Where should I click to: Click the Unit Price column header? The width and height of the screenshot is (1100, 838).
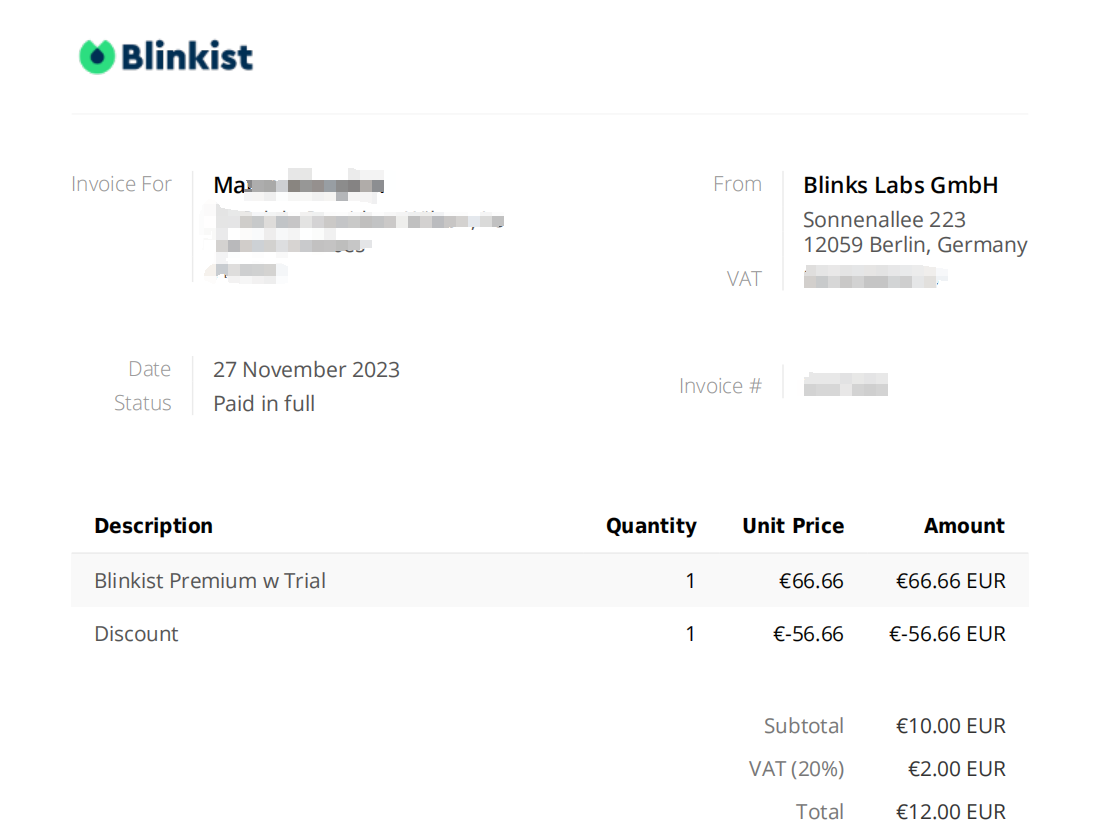click(x=793, y=526)
